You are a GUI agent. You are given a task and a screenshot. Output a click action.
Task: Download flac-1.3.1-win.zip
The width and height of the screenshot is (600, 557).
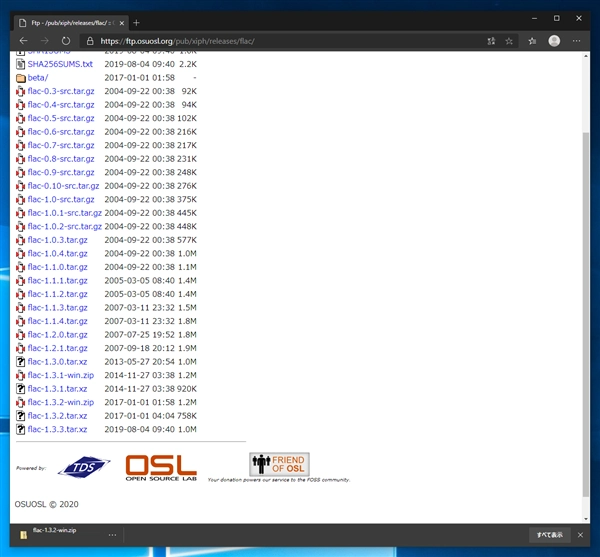click(61, 375)
